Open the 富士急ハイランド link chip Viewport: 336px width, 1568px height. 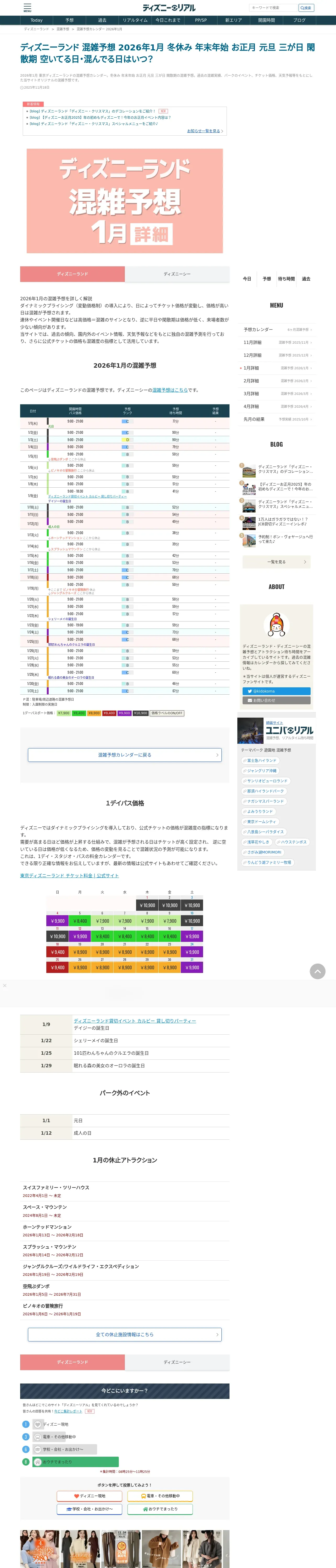coord(260,760)
